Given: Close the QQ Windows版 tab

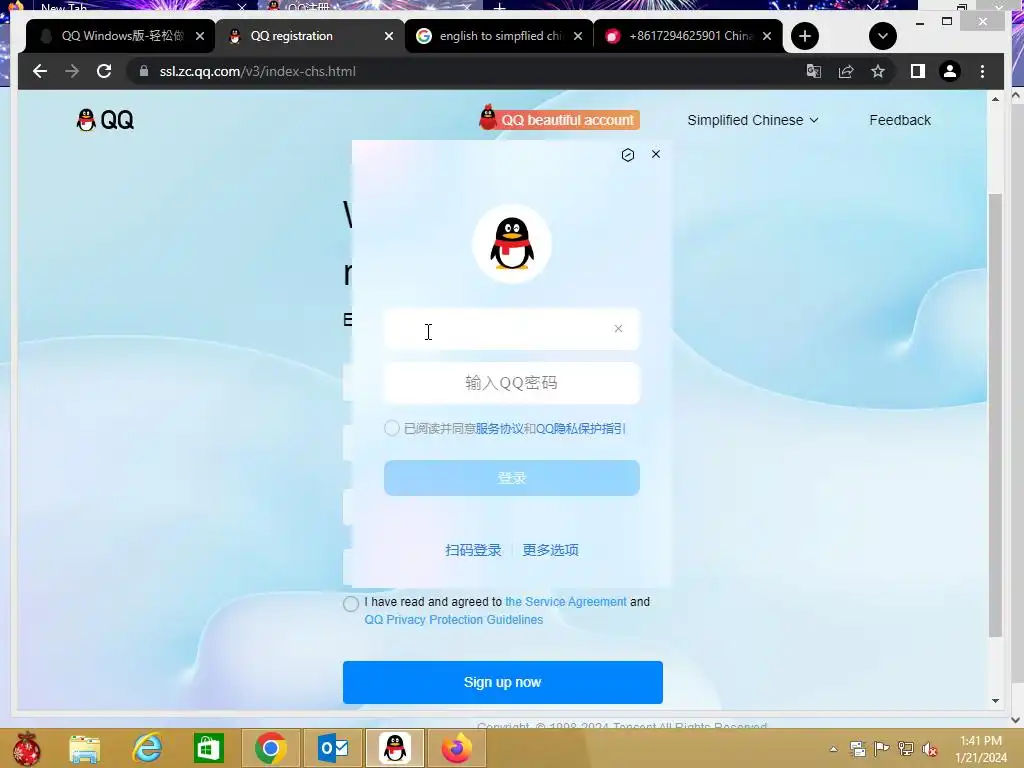Looking at the screenshot, I should (200, 36).
